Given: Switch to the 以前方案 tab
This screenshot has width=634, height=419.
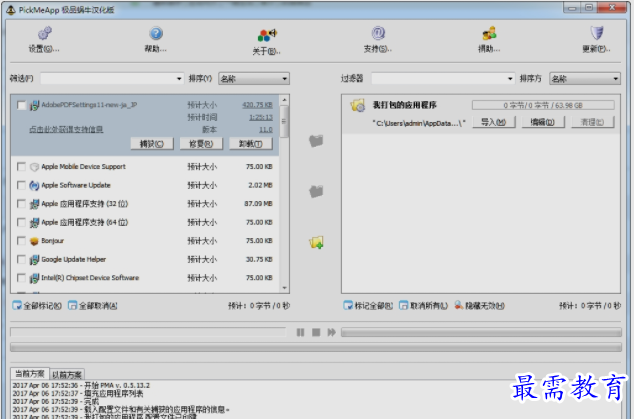Looking at the screenshot, I should (x=67, y=375).
